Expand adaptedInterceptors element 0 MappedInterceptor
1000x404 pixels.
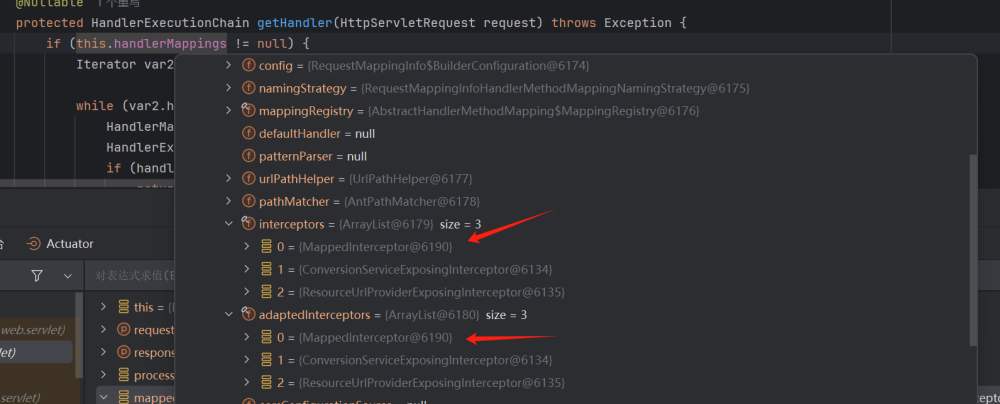coord(247,336)
